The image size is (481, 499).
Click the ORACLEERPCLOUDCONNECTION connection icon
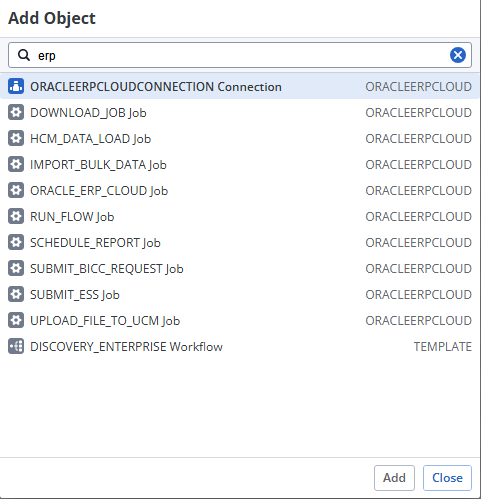(16, 86)
